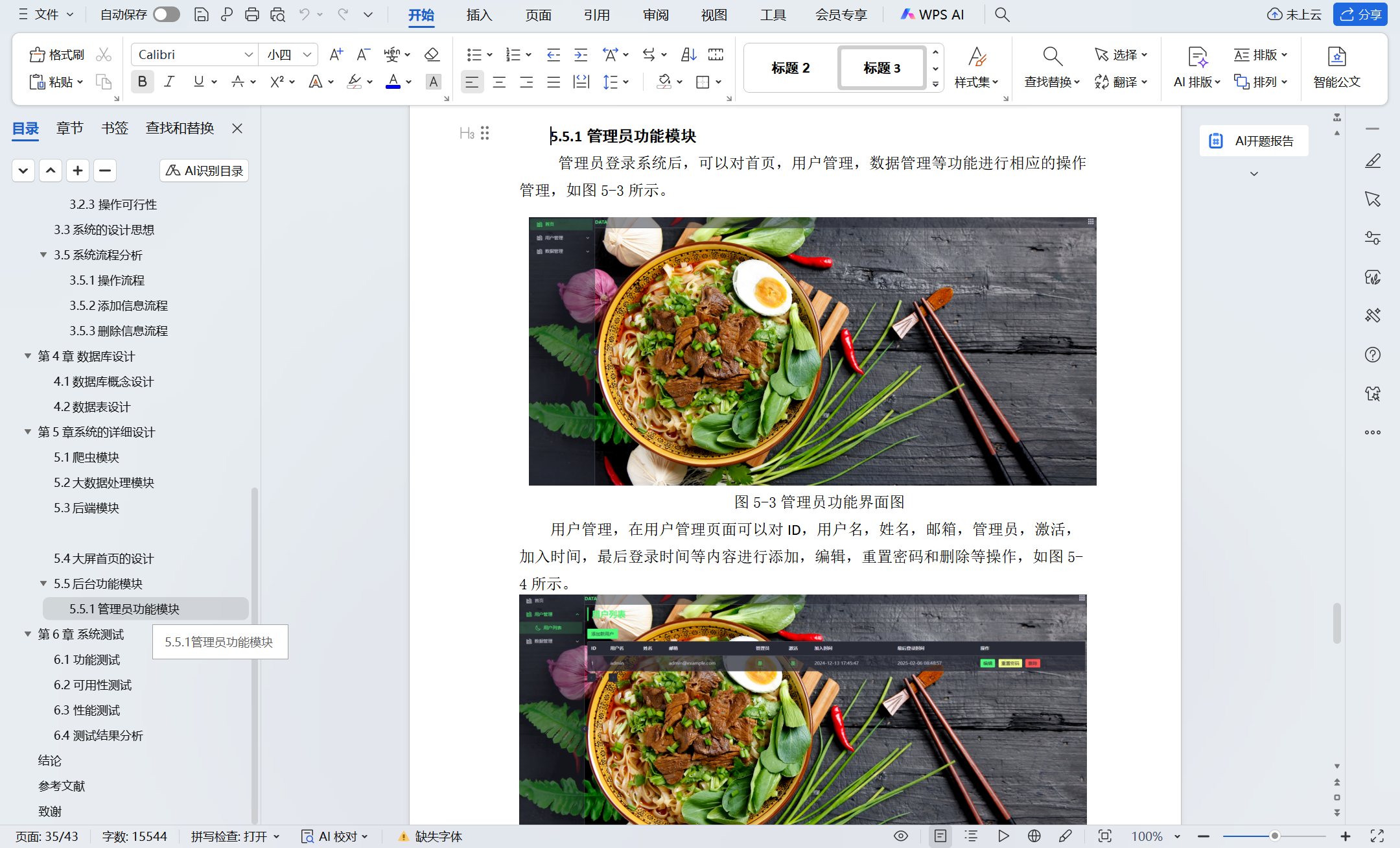This screenshot has height=848, width=1400.
Task: Click the AI 校对 status bar button
Action: (x=334, y=836)
